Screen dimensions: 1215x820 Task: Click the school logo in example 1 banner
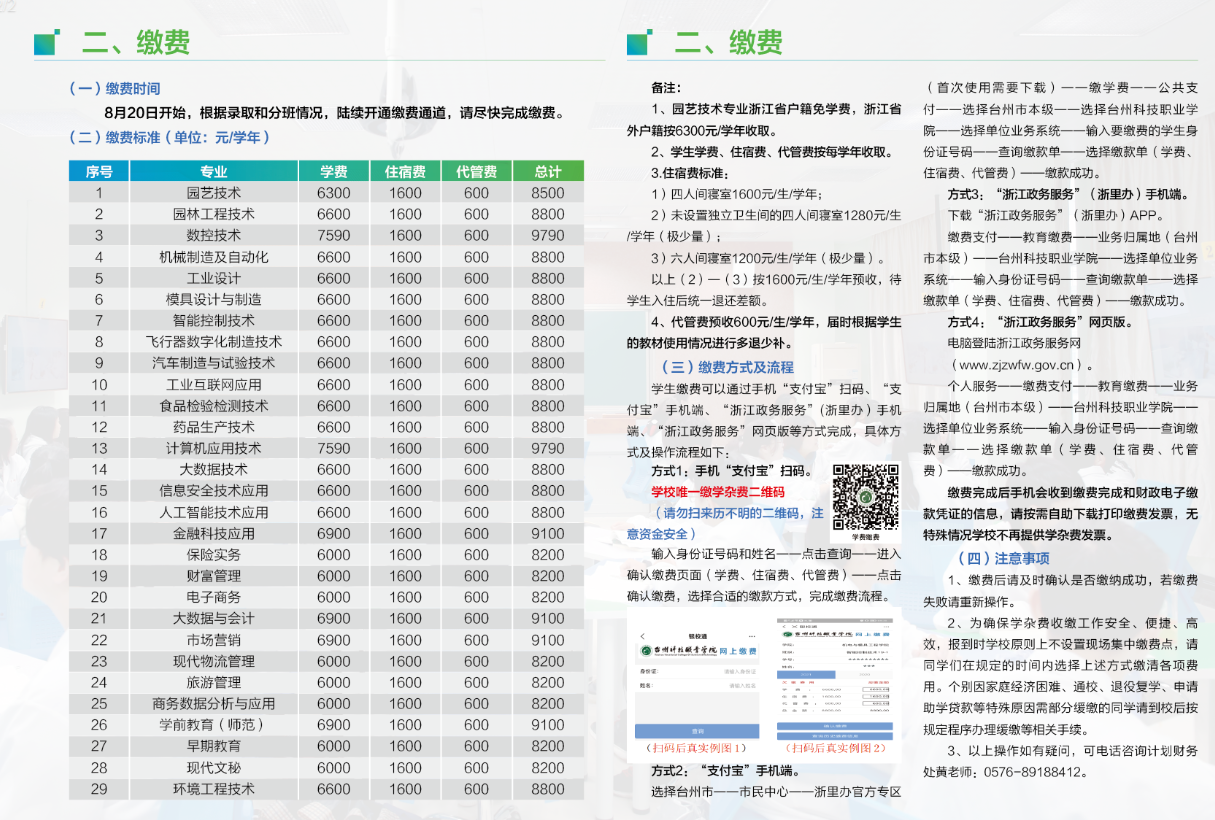pos(645,651)
